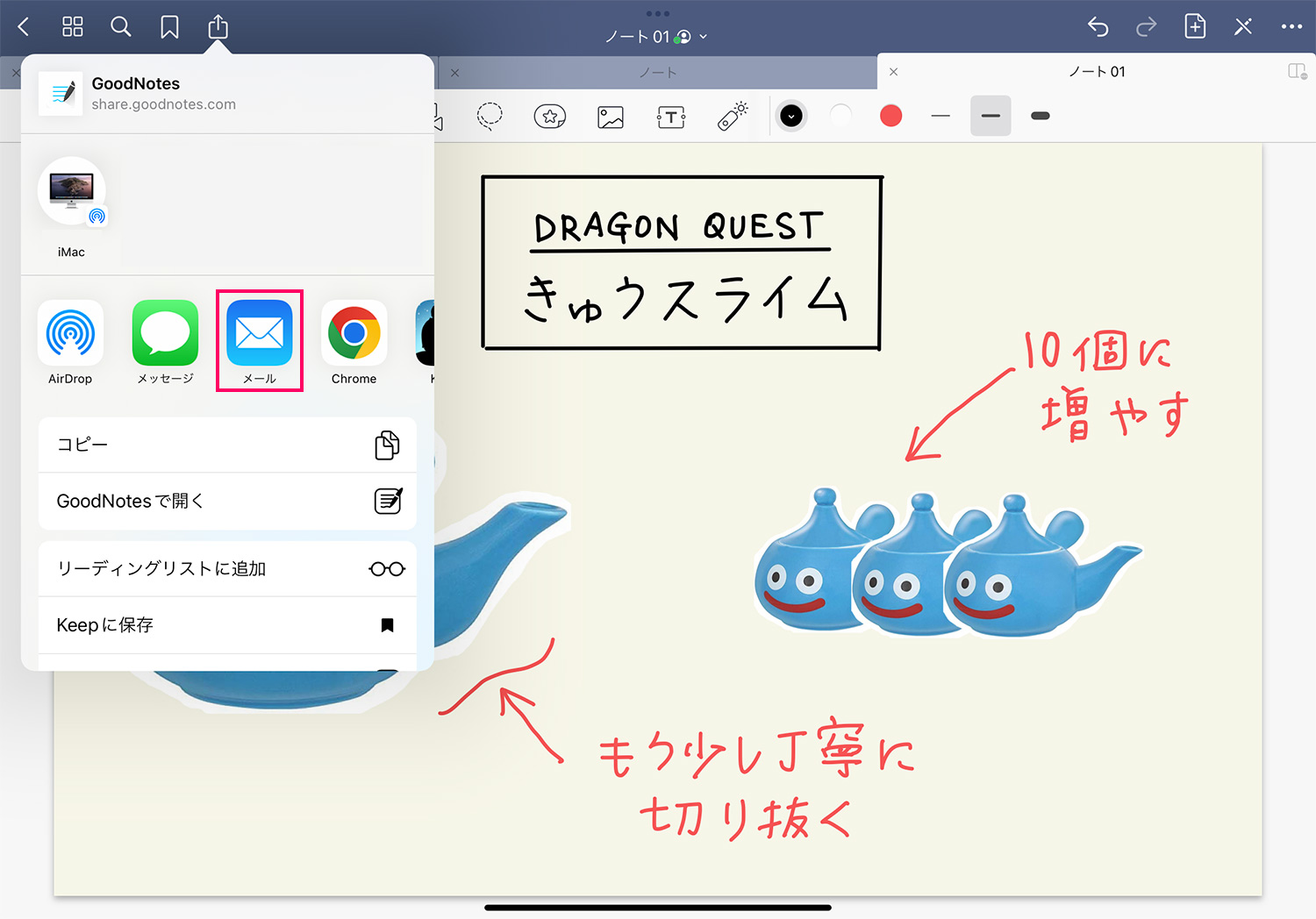Image resolution: width=1316 pixels, height=919 pixels.
Task: Share via メッセージ
Action: pyautogui.click(x=165, y=343)
